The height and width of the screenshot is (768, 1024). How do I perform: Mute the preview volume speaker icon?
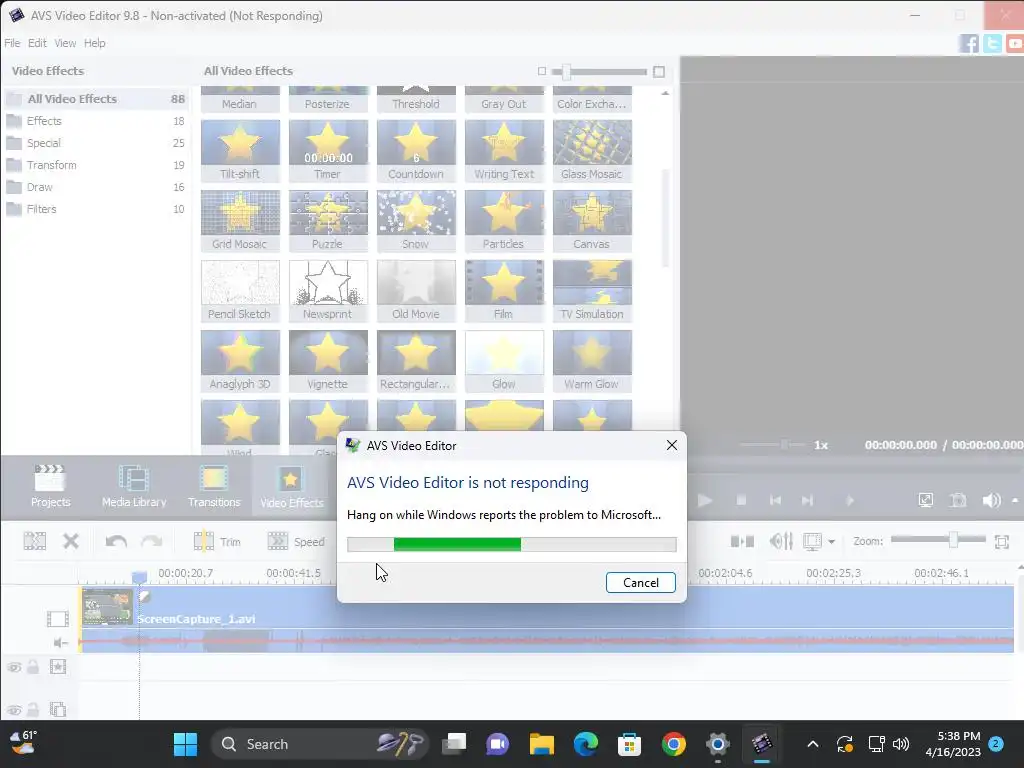991,501
